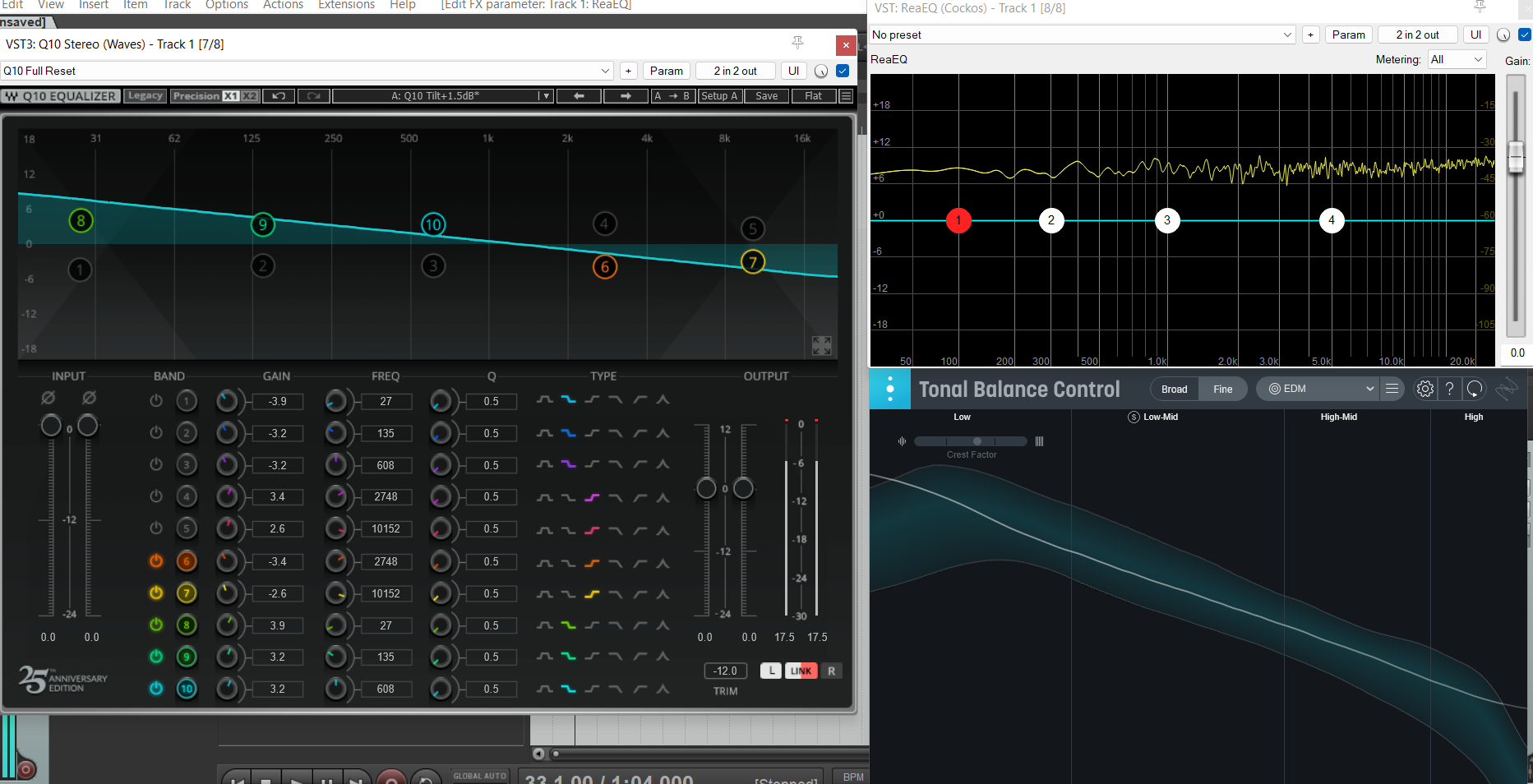Viewport: 1533px width, 784px height.
Task: Switch to Fine view tab
Action: point(1222,389)
